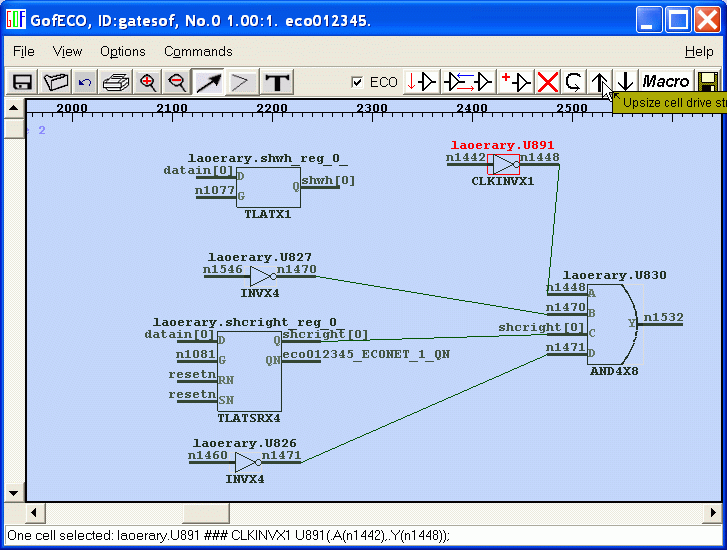
Task: Click net label n1546
Action: click(223, 269)
